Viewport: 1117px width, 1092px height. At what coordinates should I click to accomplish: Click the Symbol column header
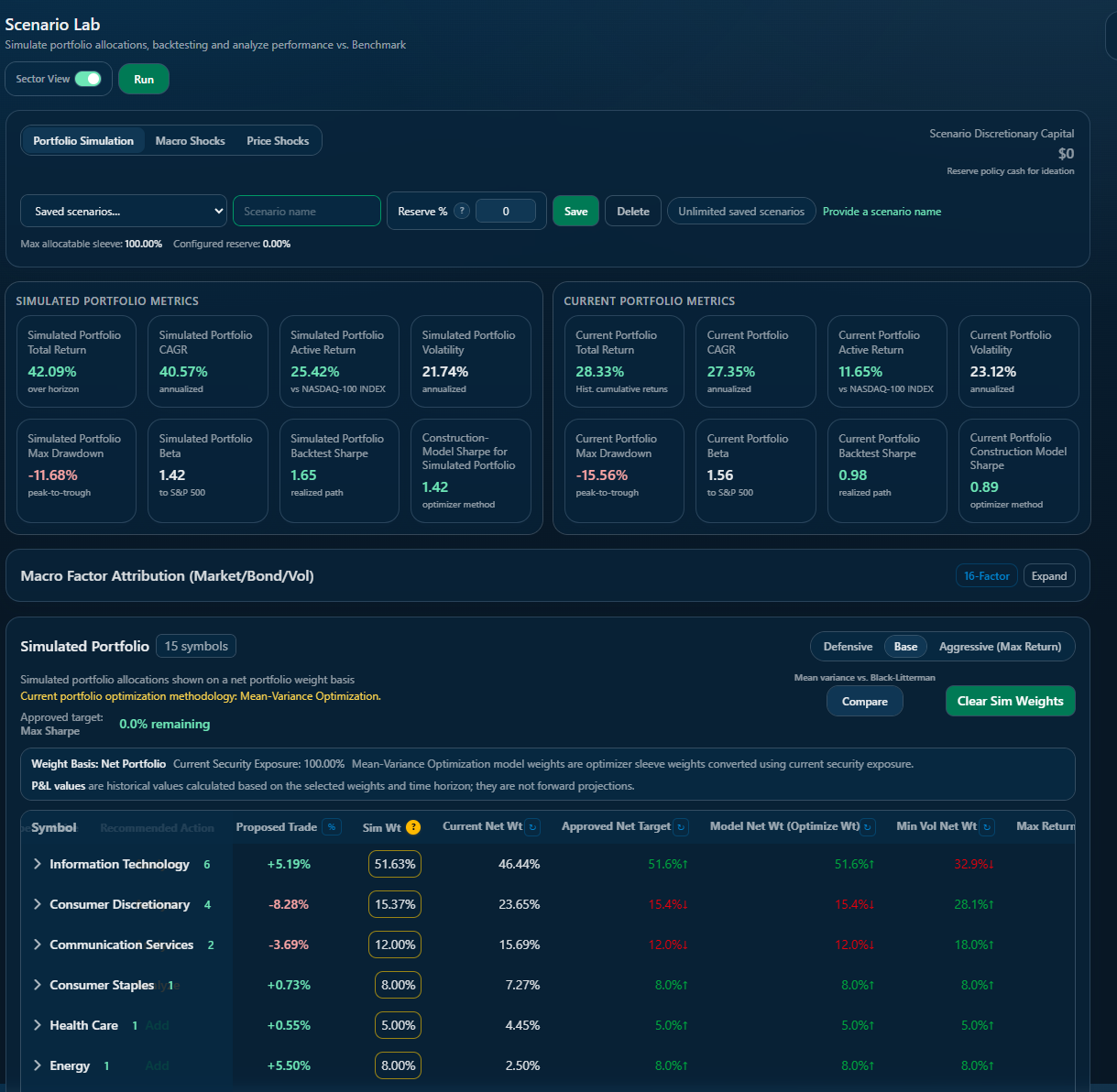(x=54, y=827)
